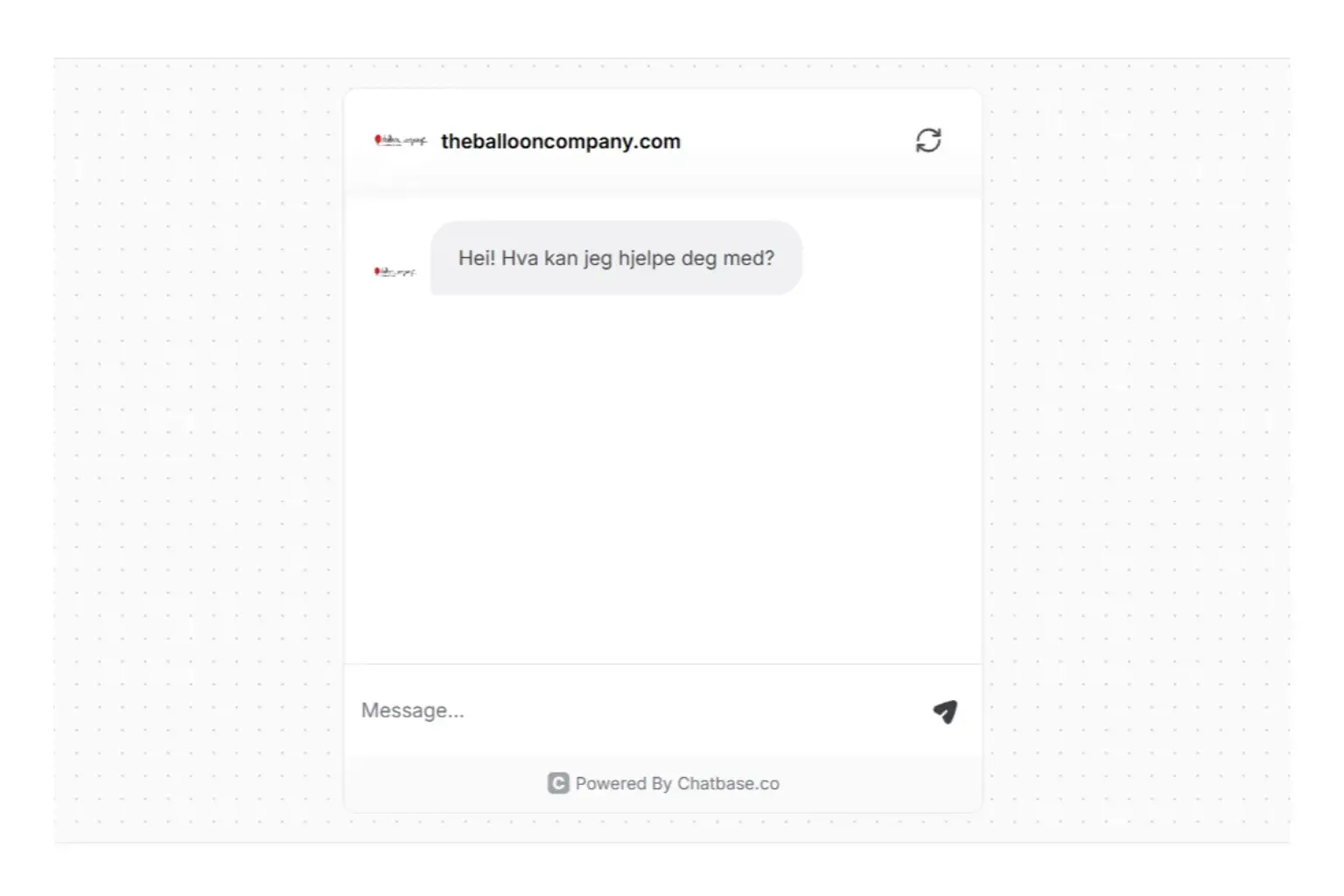Click the dotted background outside the widget
This screenshot has width=1344, height=896.
(199, 451)
